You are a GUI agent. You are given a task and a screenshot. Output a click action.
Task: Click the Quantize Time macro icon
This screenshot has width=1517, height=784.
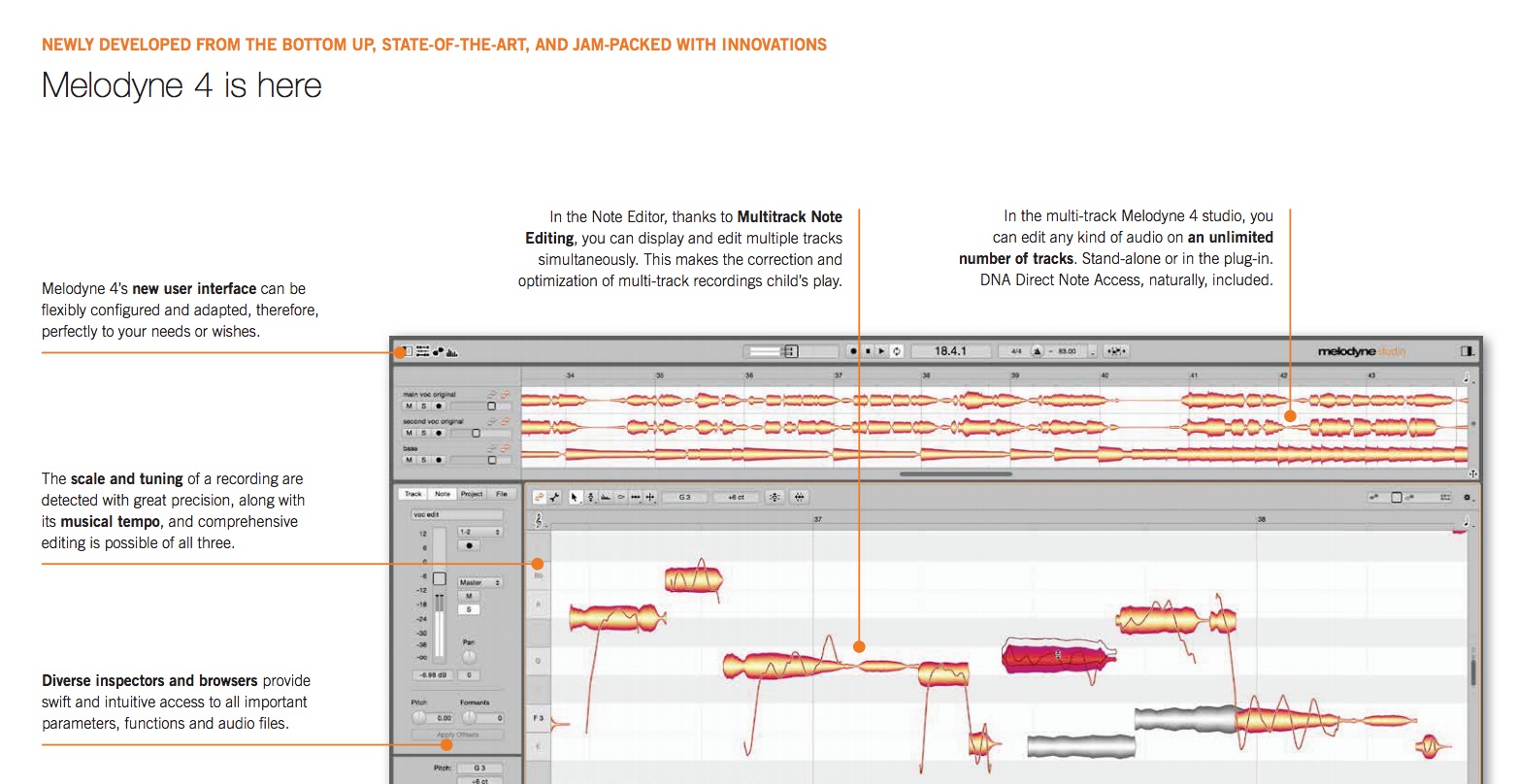coord(799,498)
